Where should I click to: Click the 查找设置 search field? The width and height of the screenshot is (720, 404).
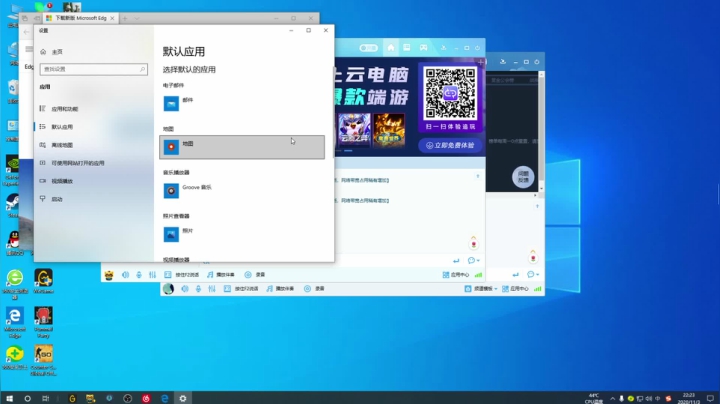94,69
